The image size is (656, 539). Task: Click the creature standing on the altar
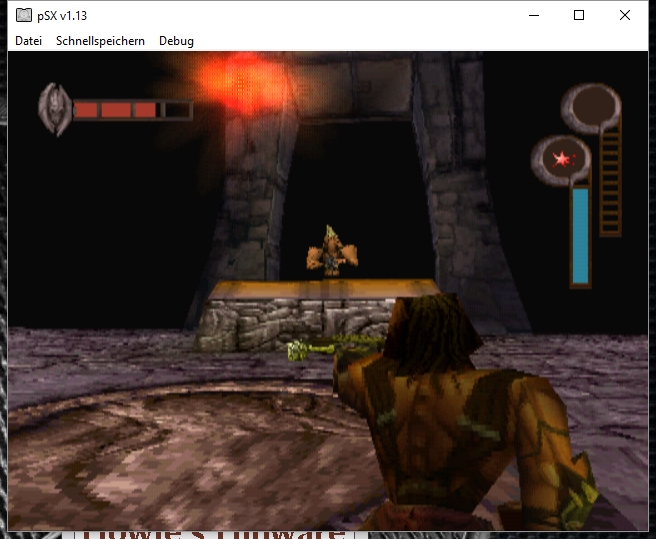point(332,252)
